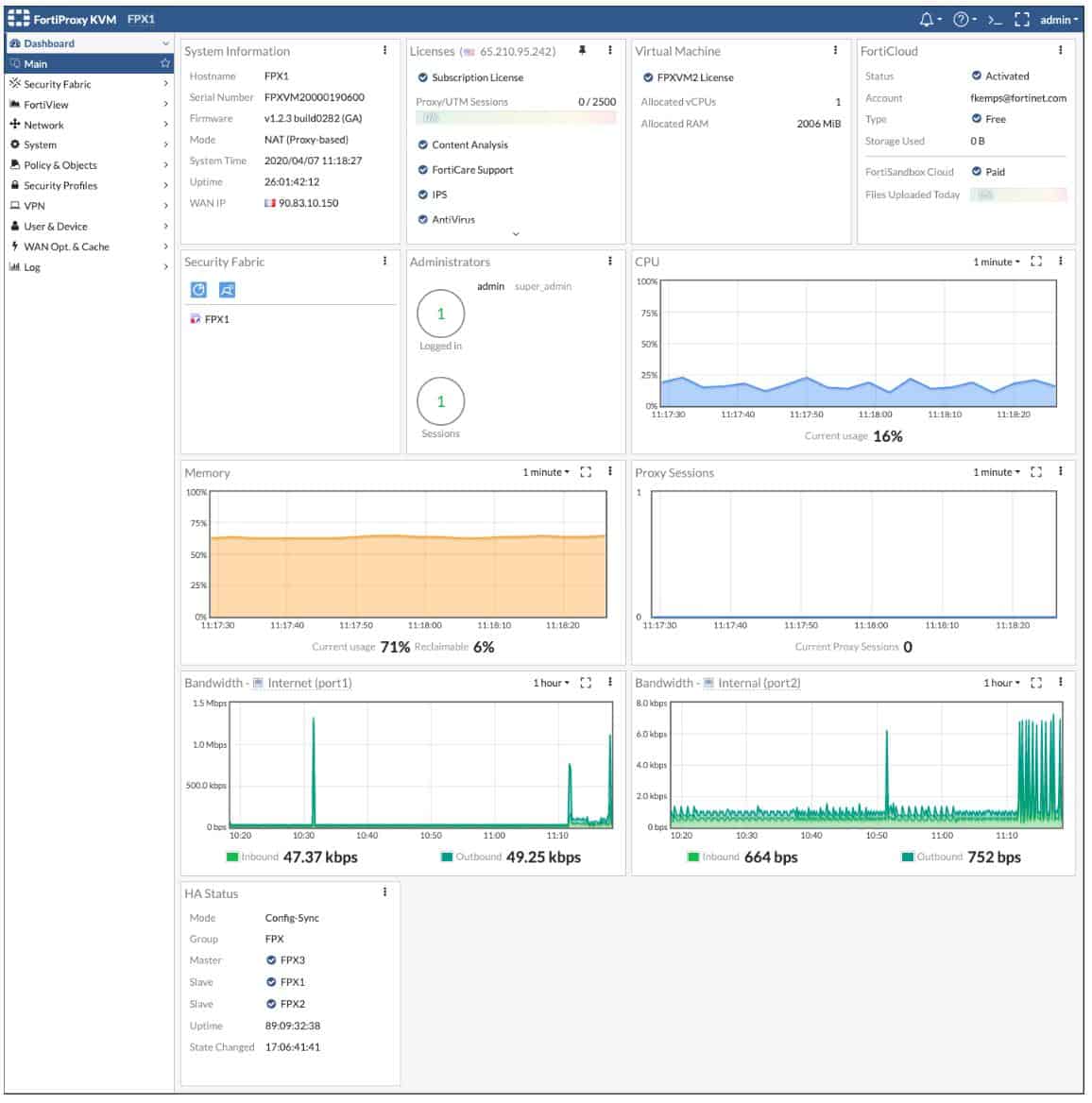Click FortiCare Support license entry

click(x=466, y=170)
